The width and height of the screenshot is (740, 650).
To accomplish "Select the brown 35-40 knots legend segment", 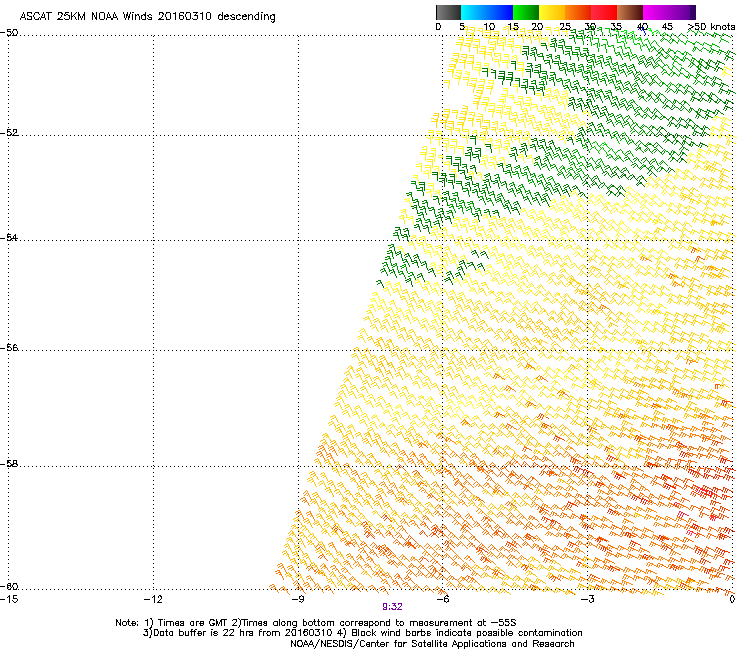I will click(630, 12).
